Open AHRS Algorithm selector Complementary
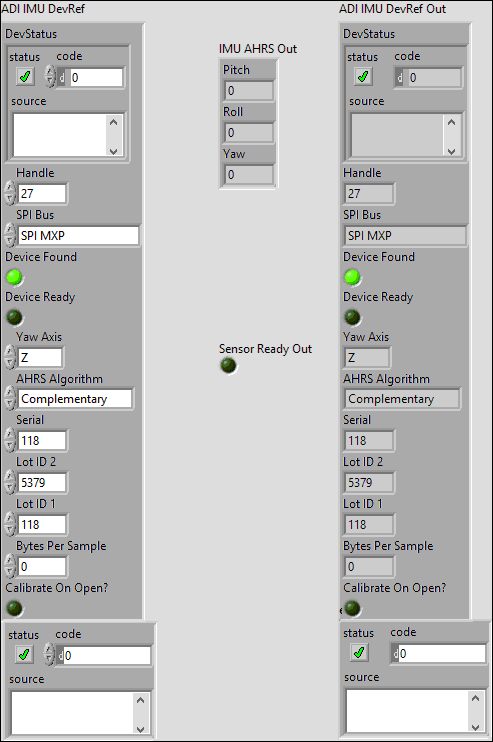Image resolution: width=493 pixels, height=742 pixels. [x=75, y=399]
